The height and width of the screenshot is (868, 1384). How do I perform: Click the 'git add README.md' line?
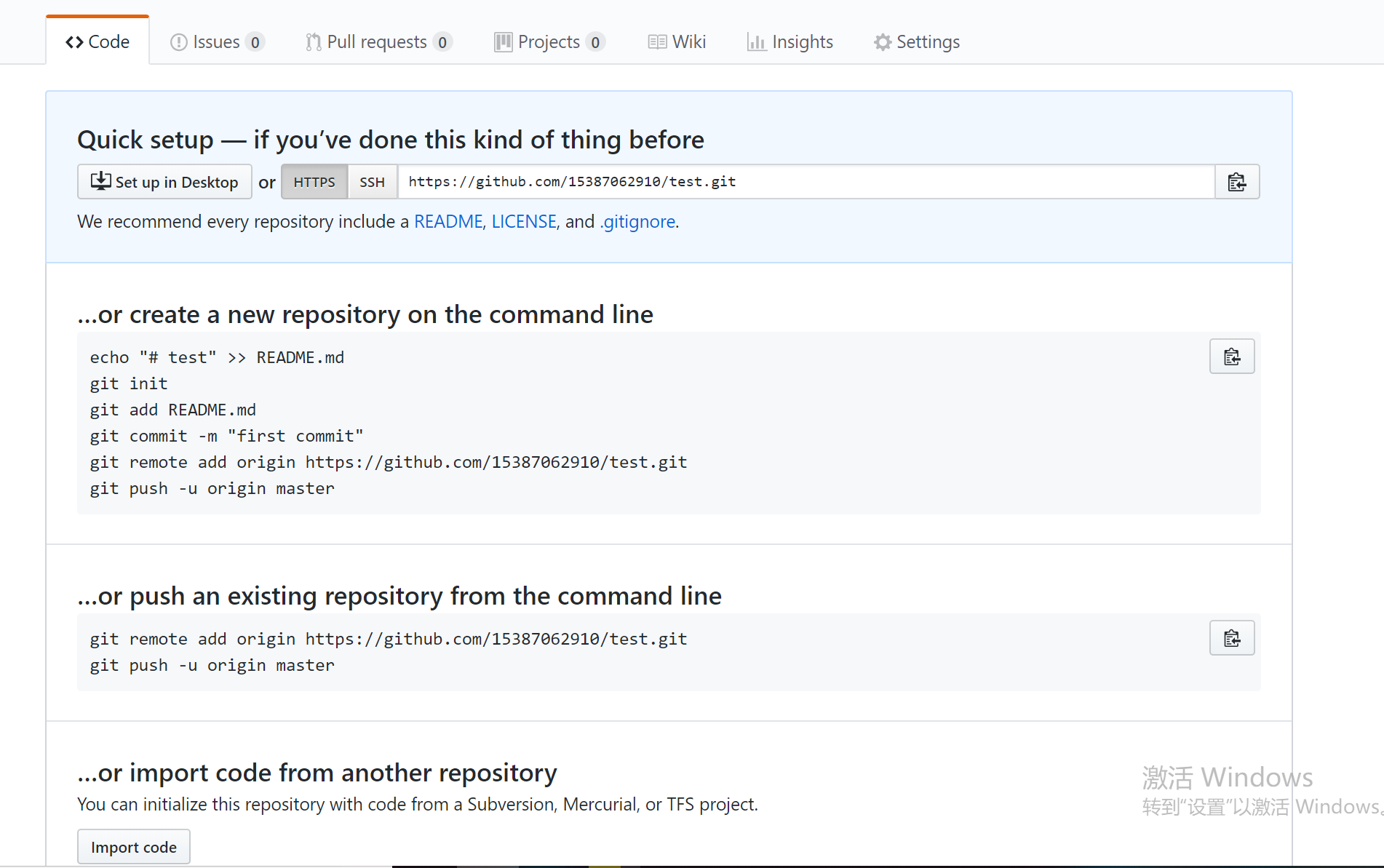click(x=173, y=410)
